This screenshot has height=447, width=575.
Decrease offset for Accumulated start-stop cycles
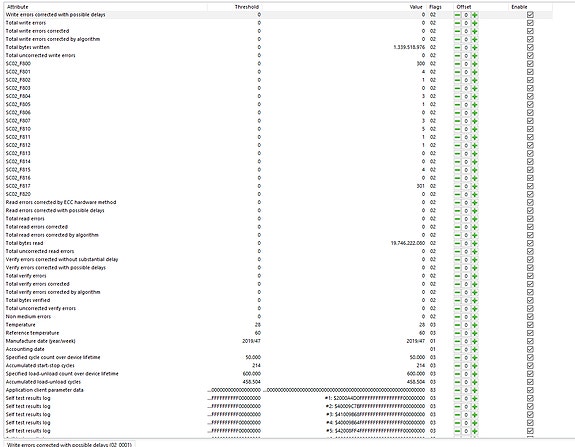[x=457, y=366]
